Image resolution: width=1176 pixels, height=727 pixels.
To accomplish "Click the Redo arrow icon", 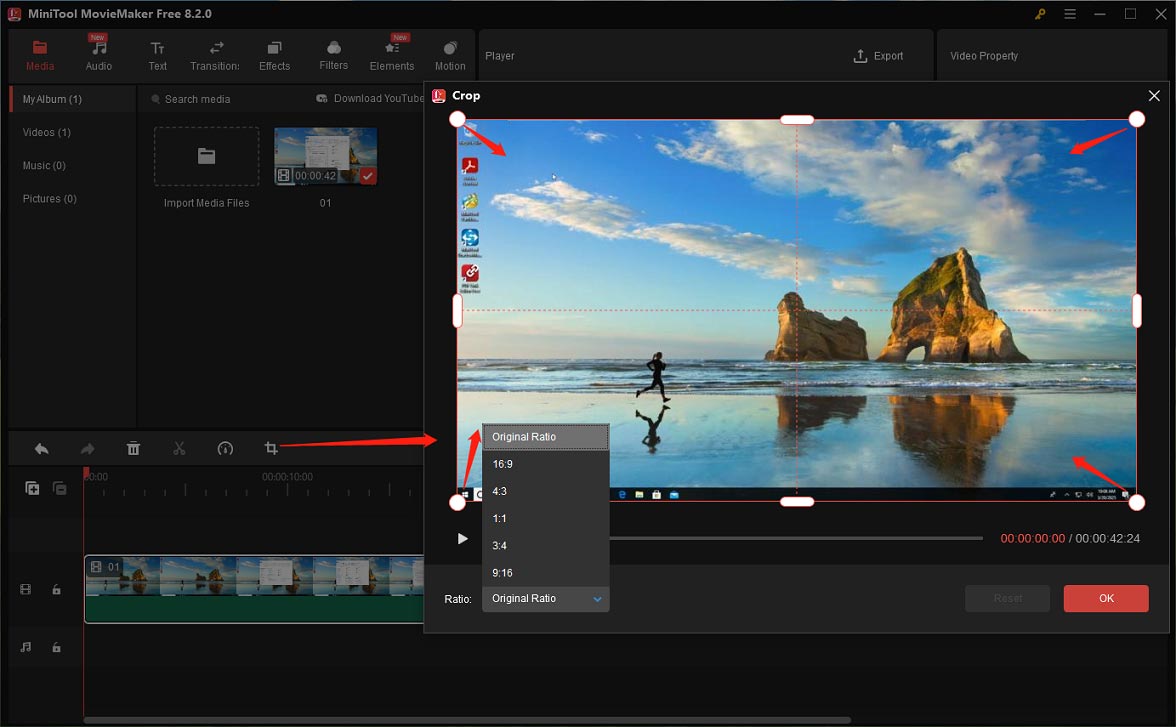I will coord(88,449).
